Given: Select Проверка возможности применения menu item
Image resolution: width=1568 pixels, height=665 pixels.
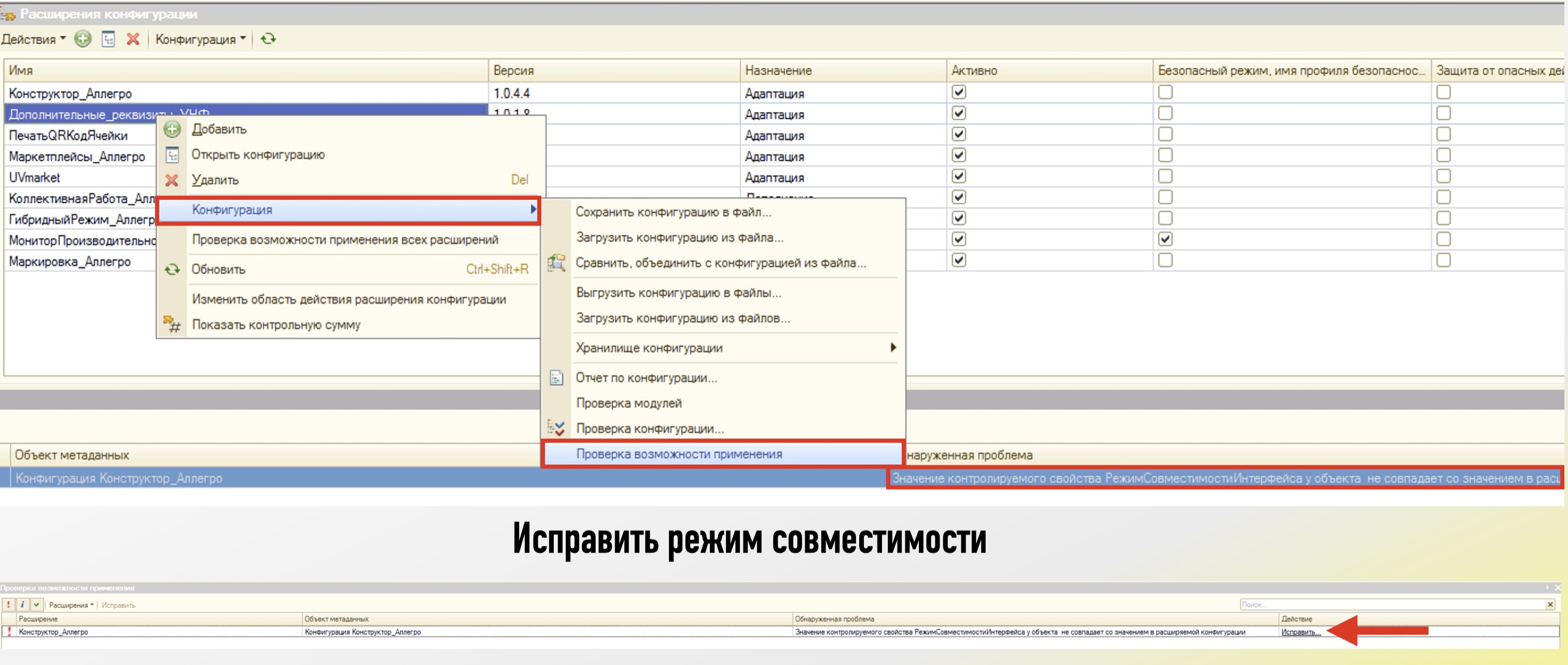Looking at the screenshot, I should coord(679,454).
